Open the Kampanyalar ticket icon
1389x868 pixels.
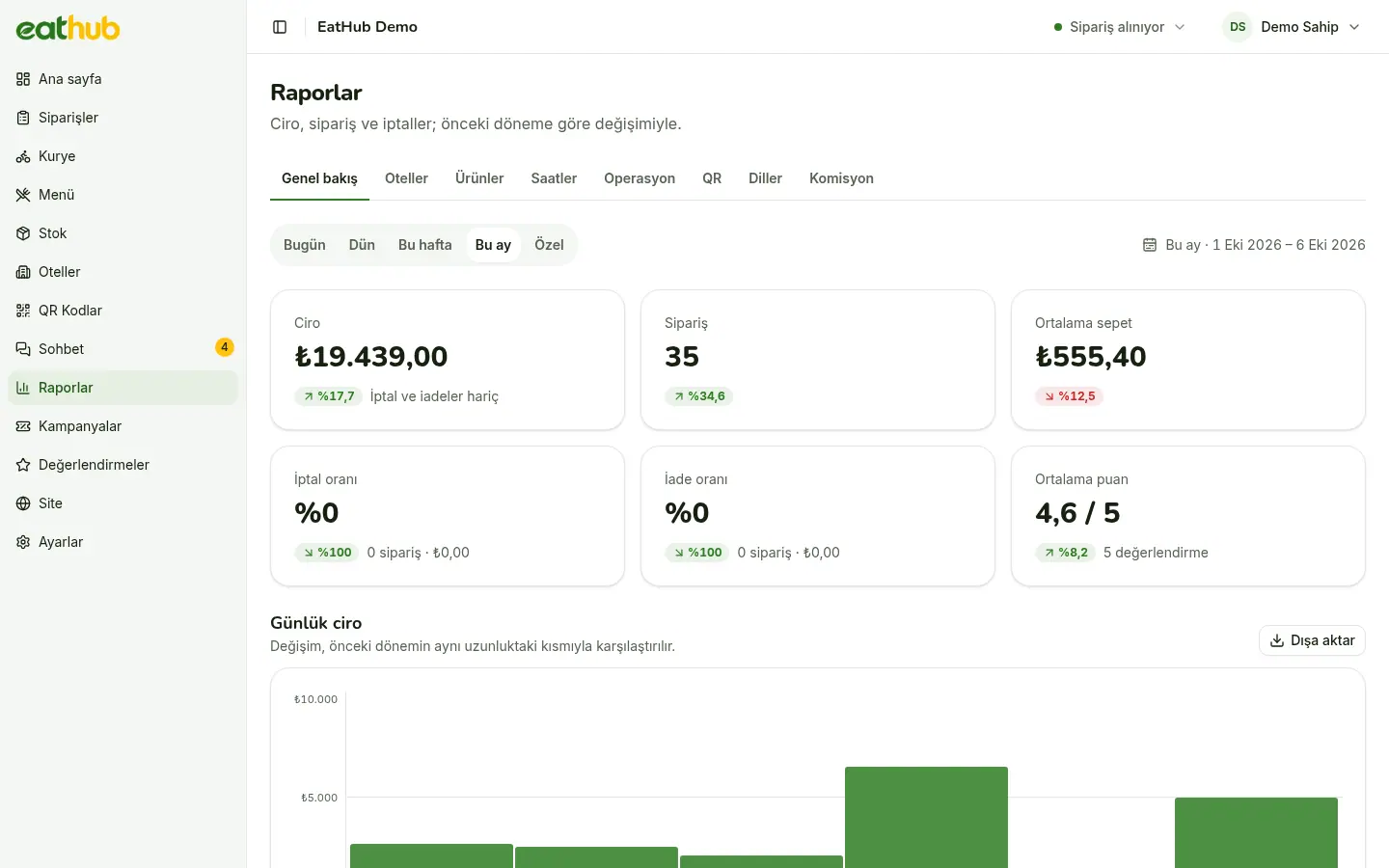(23, 426)
